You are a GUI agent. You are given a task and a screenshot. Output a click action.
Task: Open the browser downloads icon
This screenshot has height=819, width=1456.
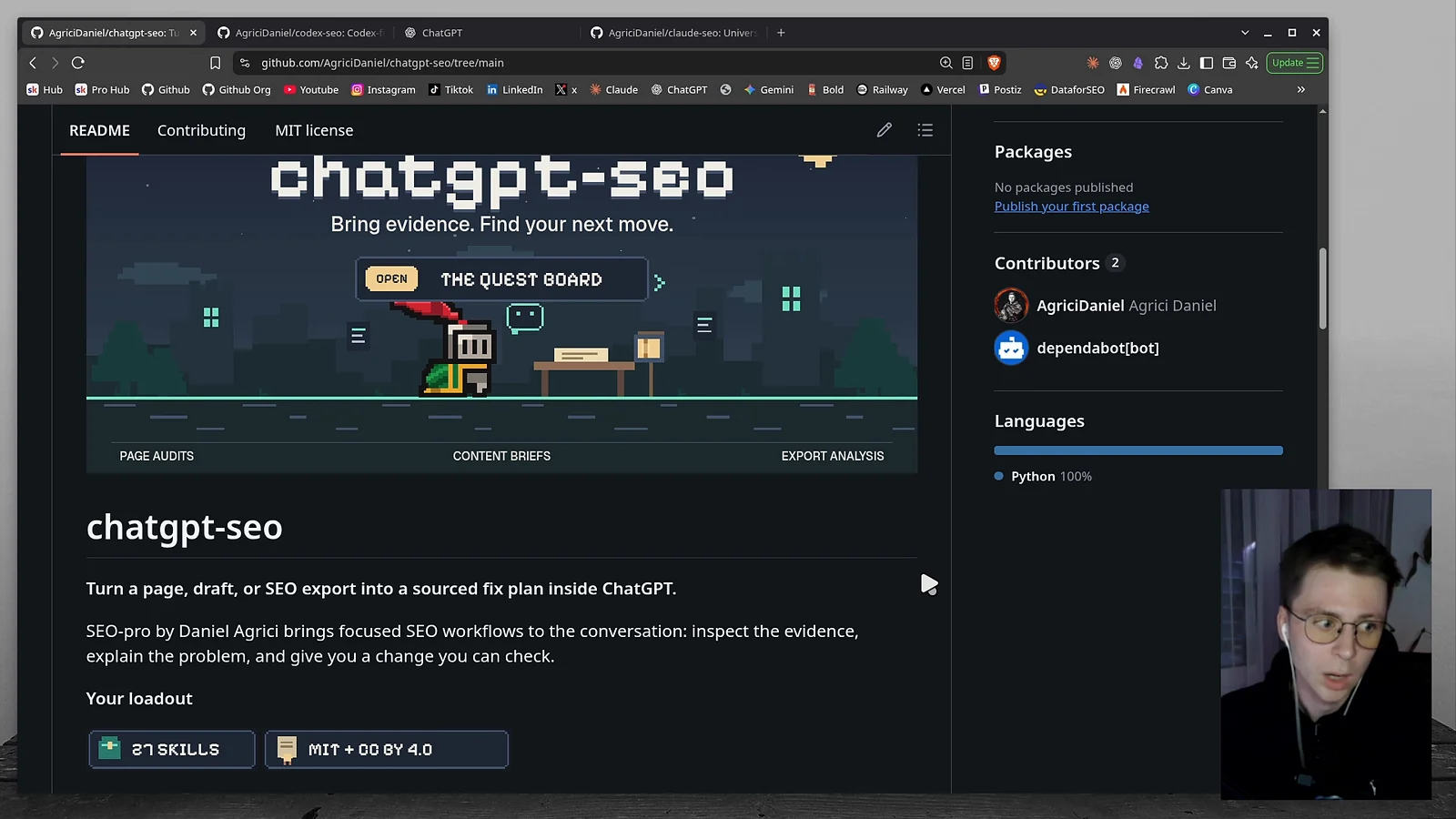[1183, 63]
